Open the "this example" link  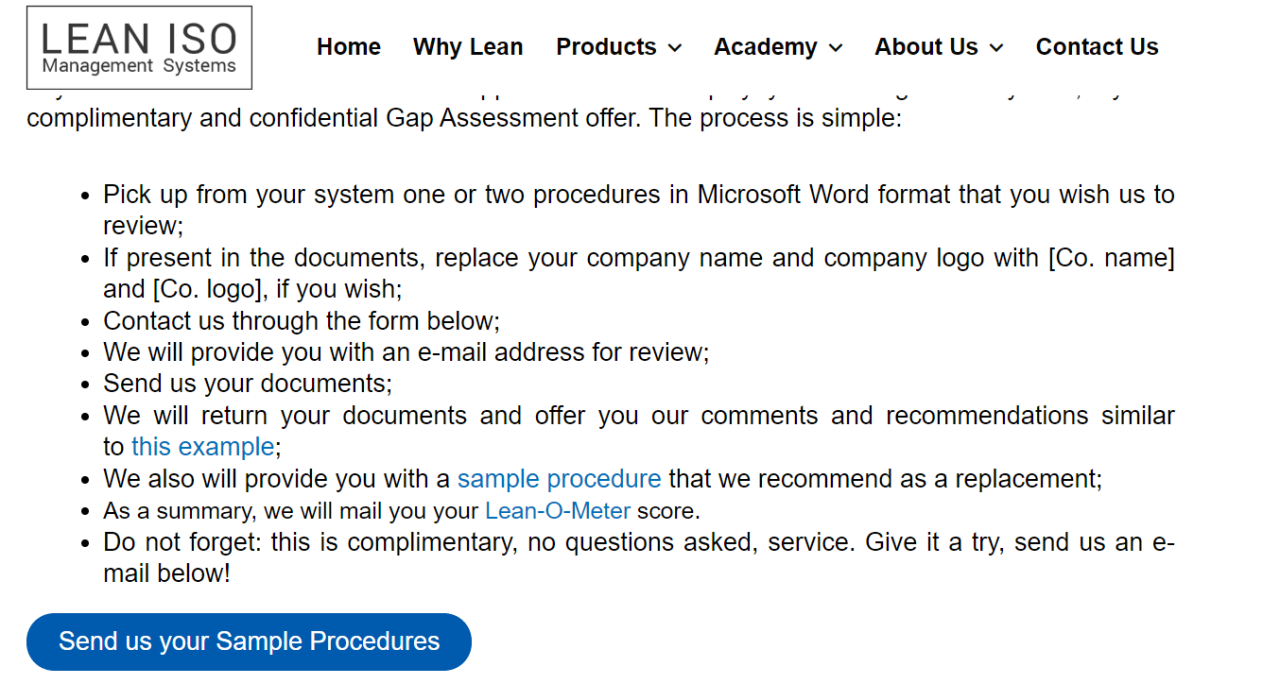[x=203, y=447]
